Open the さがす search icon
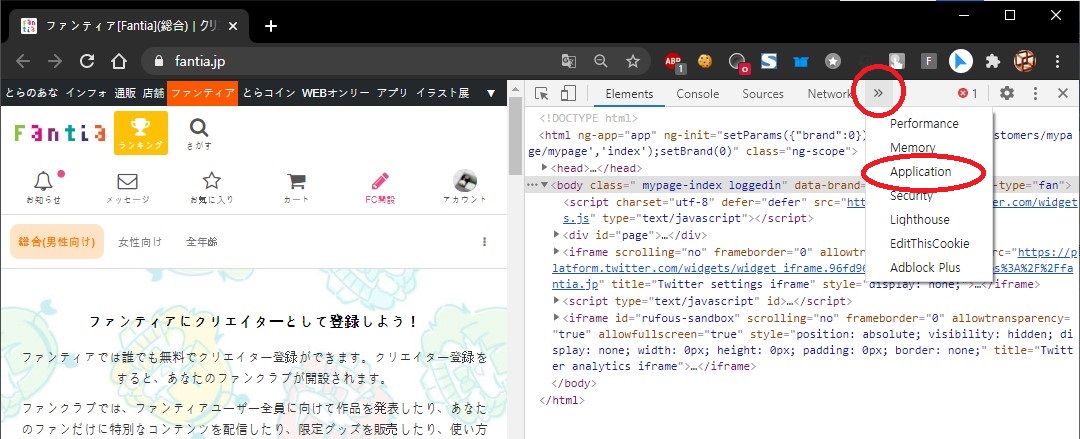This screenshot has height=439, width=1080. 198,133
